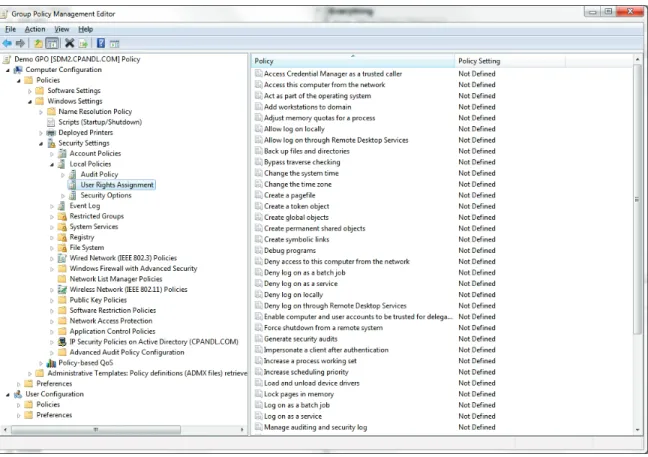The height and width of the screenshot is (457, 648).
Task: Expand the Administrative Templates node
Action: [30, 374]
